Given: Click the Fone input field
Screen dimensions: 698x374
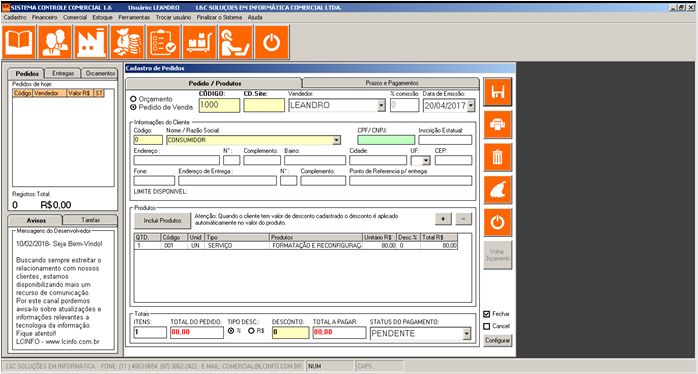Looking at the screenshot, I should (x=154, y=181).
